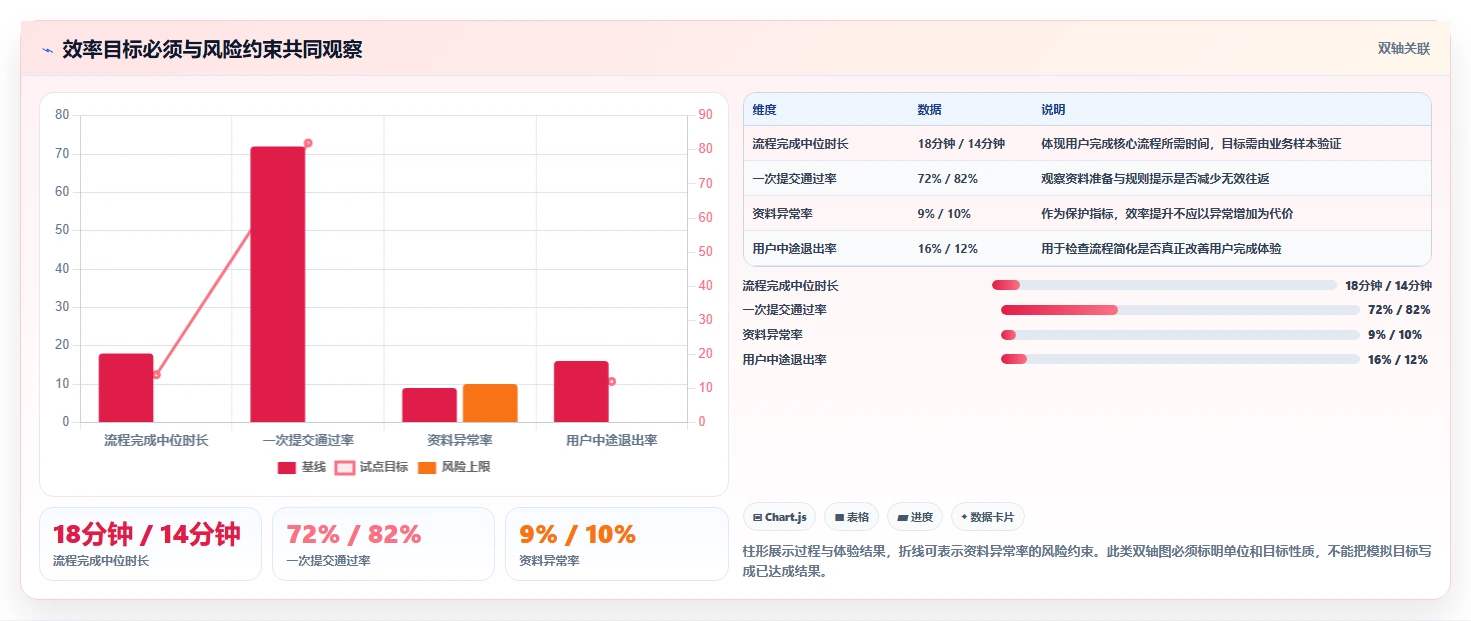
Task: Toggle the 基线 legend item
Action: (x=302, y=467)
